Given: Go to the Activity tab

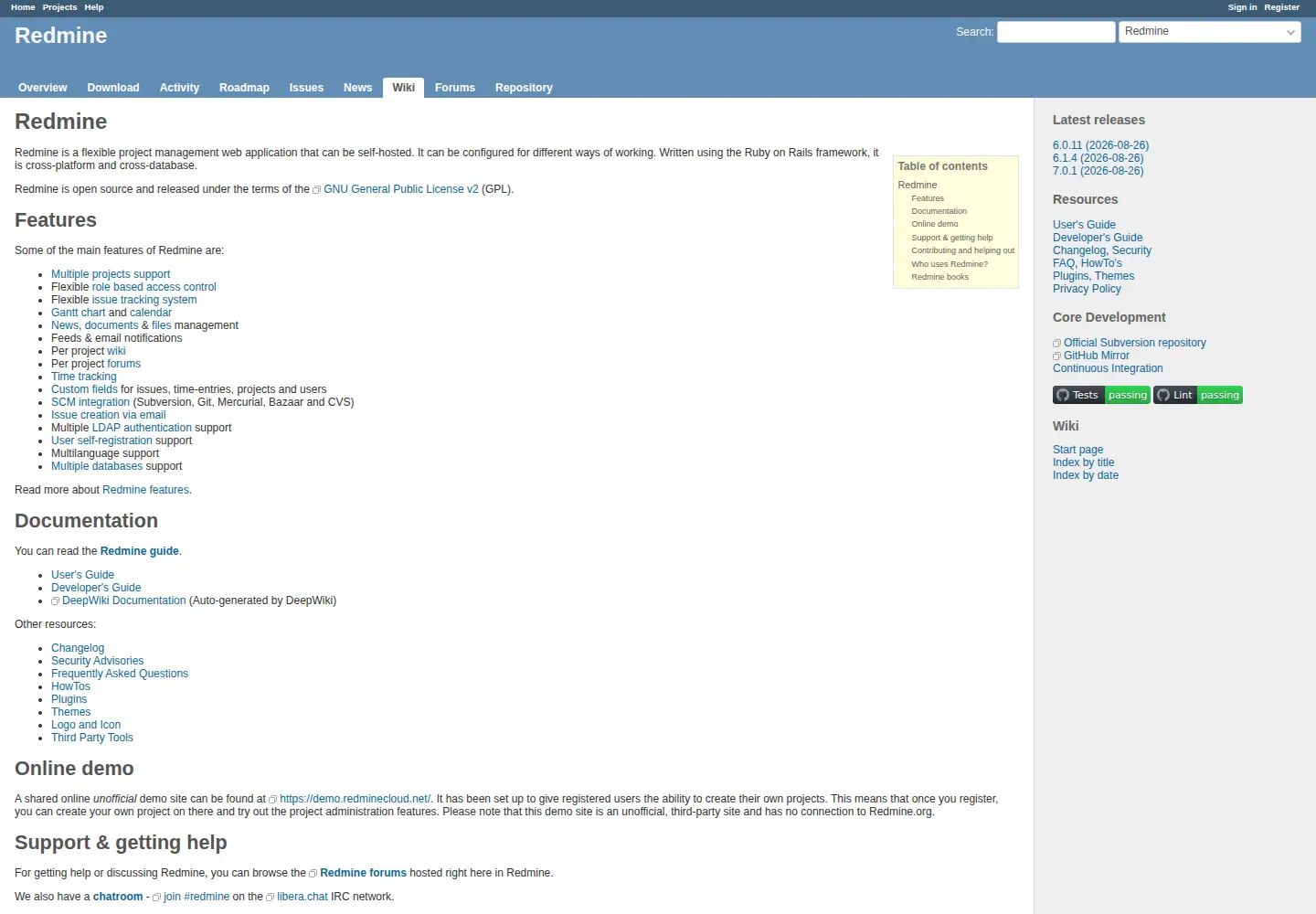Looking at the screenshot, I should 179,88.
